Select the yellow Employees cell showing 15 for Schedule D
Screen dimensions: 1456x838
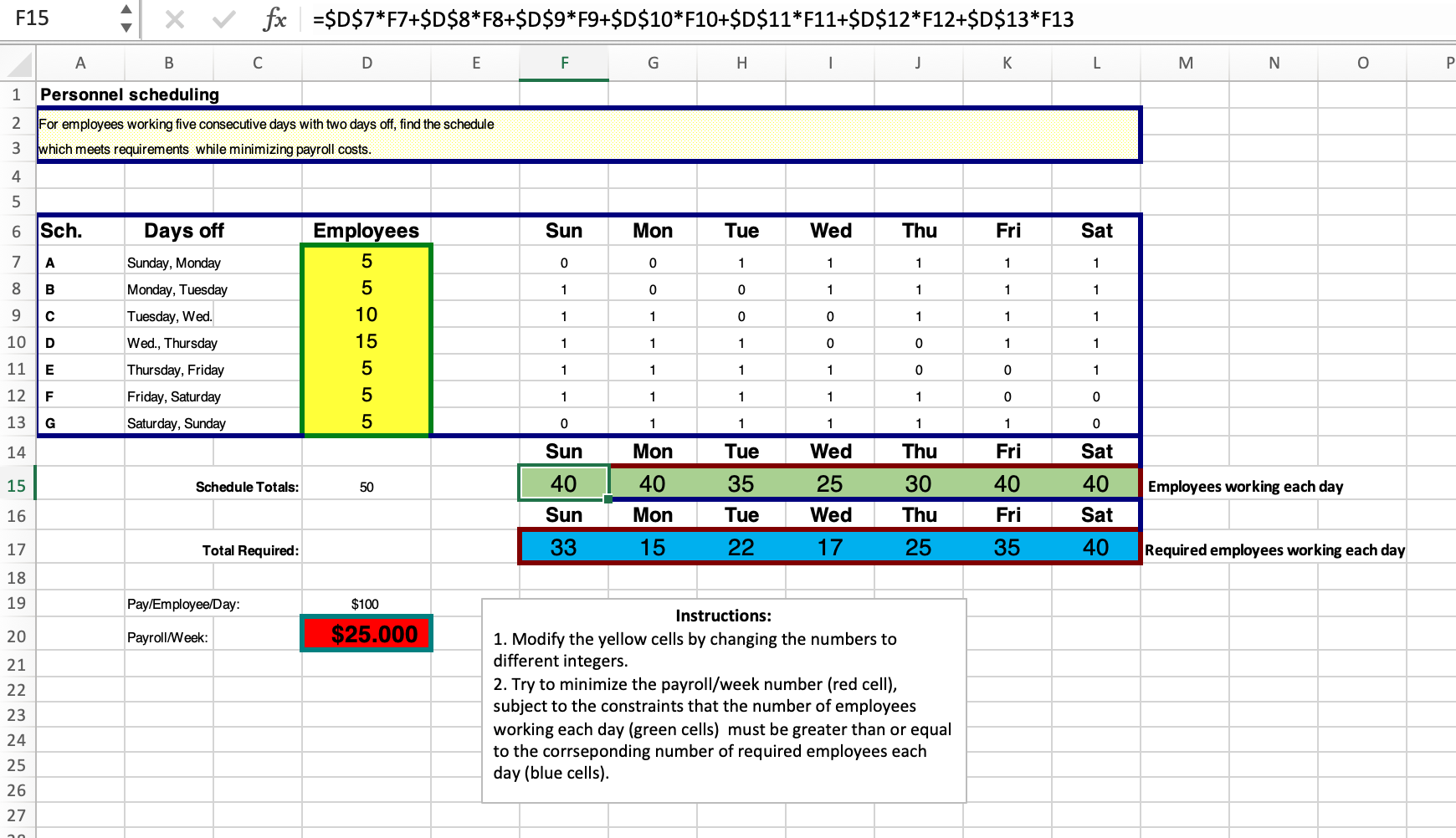[x=366, y=342]
